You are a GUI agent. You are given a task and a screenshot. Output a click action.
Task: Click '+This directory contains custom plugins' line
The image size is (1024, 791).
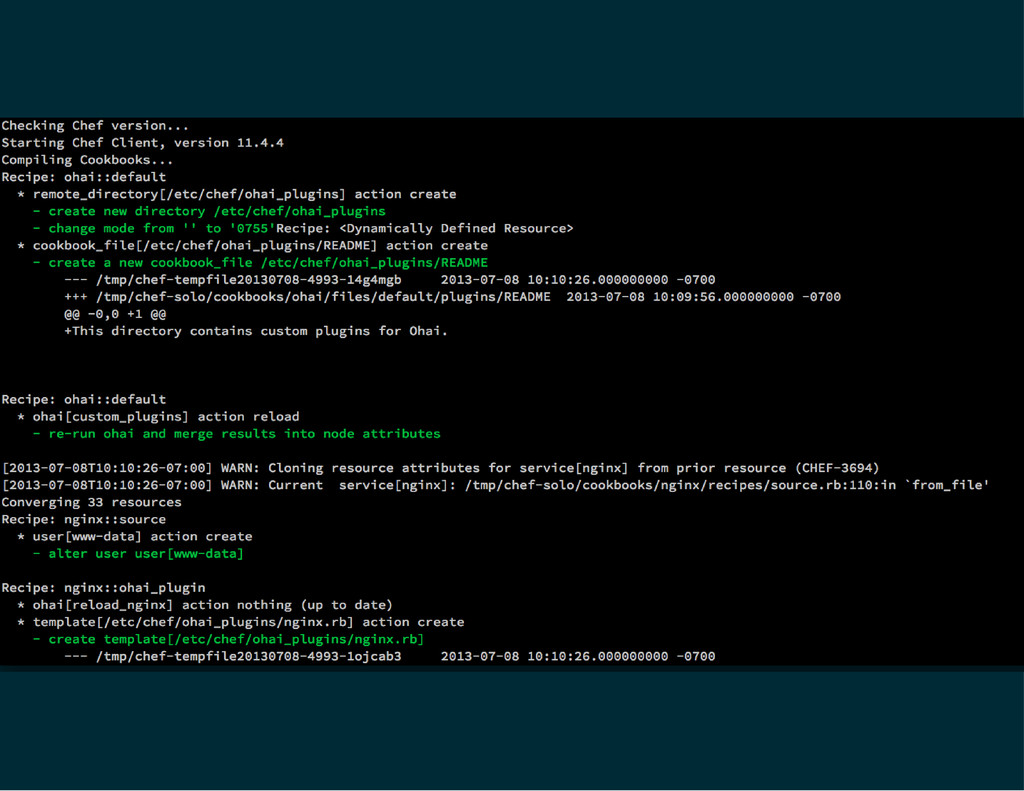coord(256,331)
